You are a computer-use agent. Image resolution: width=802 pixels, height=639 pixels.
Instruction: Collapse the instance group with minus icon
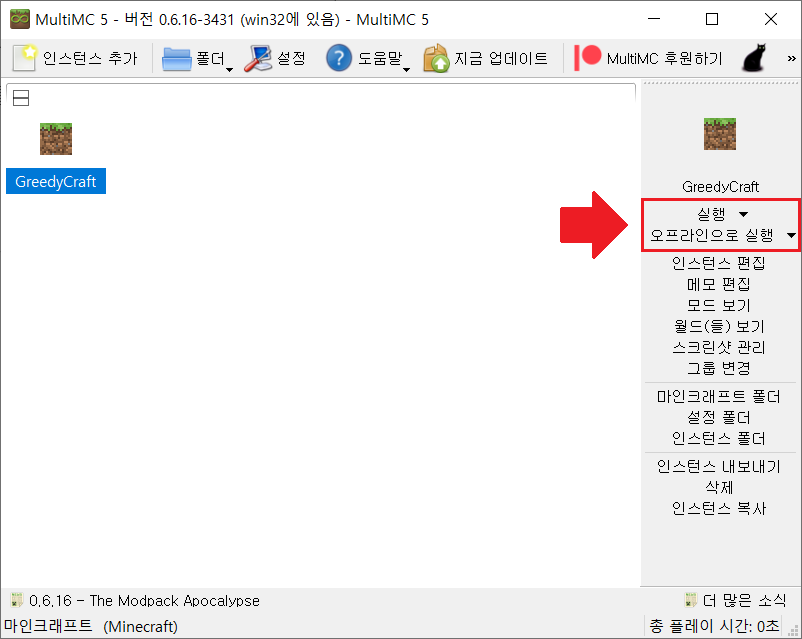[21, 98]
